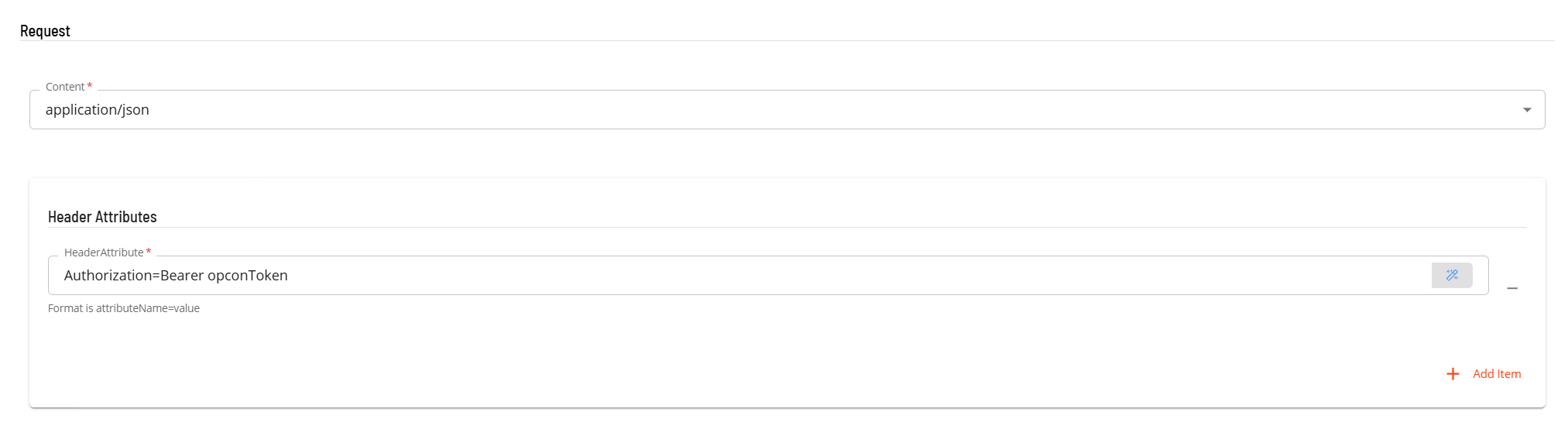
Task: Remove the header attribute with minus icon
Action: pos(1512,288)
